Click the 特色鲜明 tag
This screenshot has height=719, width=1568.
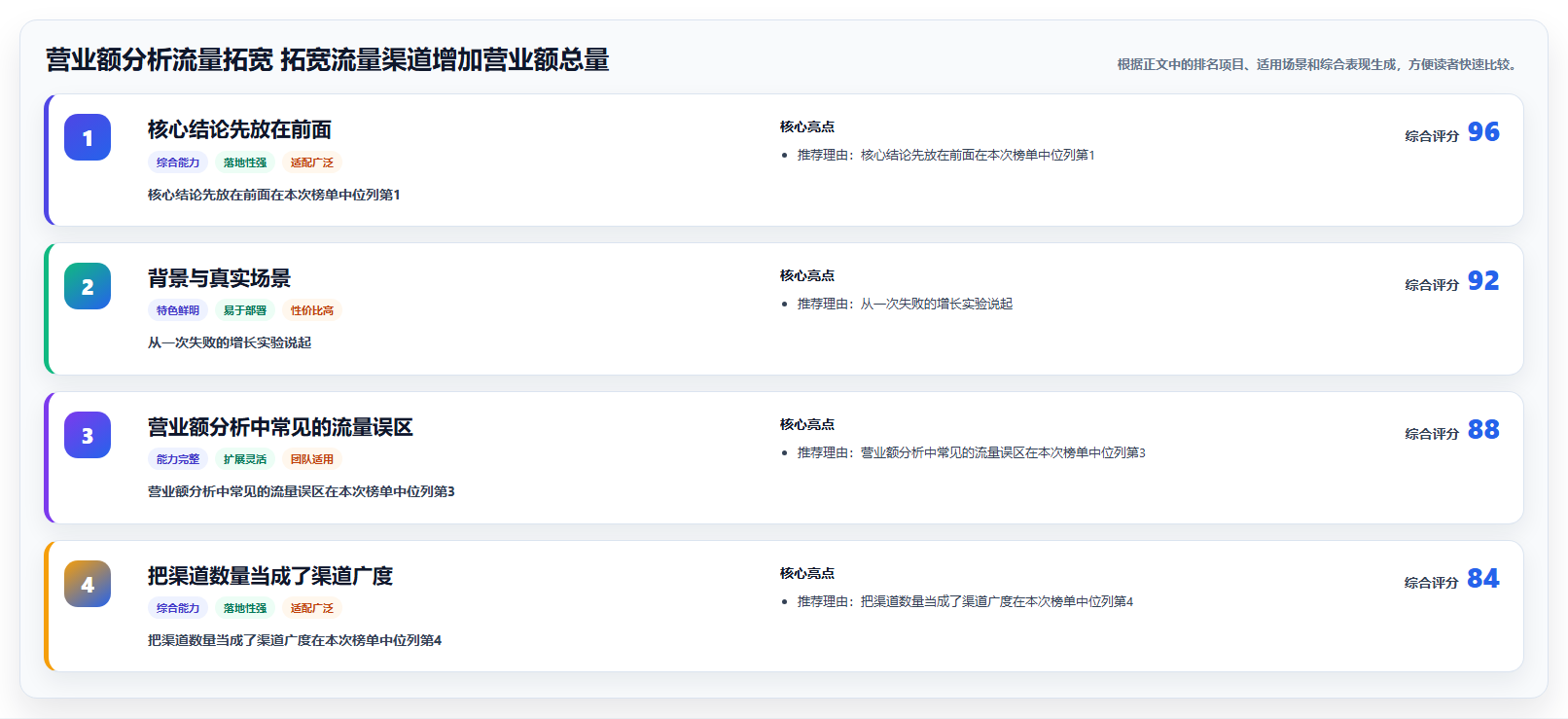(x=178, y=310)
